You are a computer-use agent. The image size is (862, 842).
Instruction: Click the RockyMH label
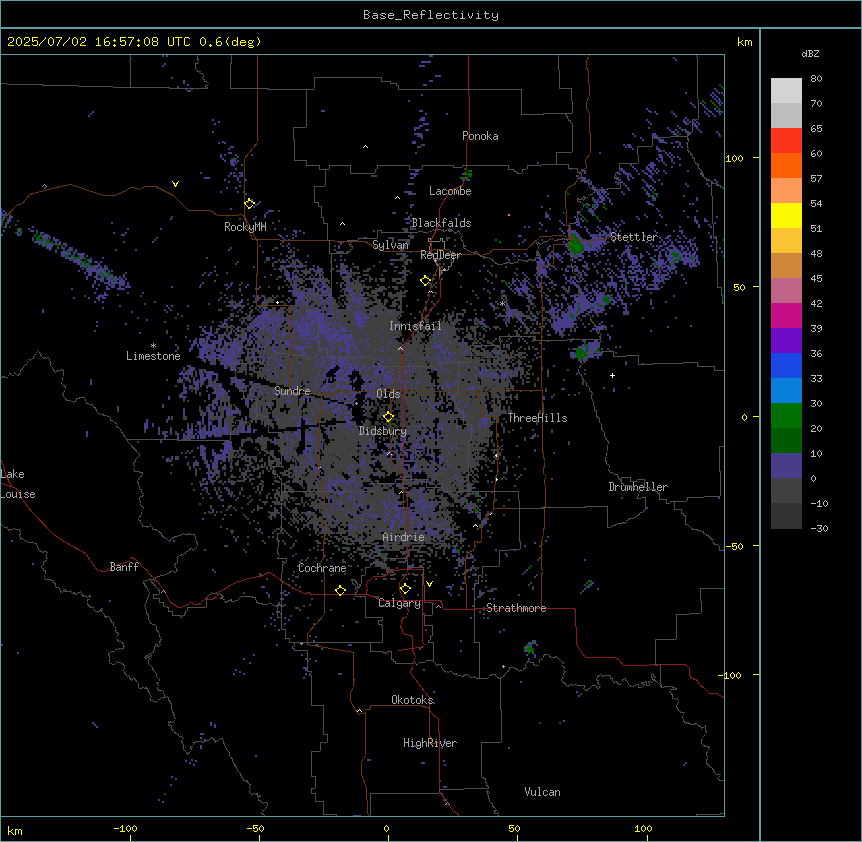pyautogui.click(x=245, y=227)
